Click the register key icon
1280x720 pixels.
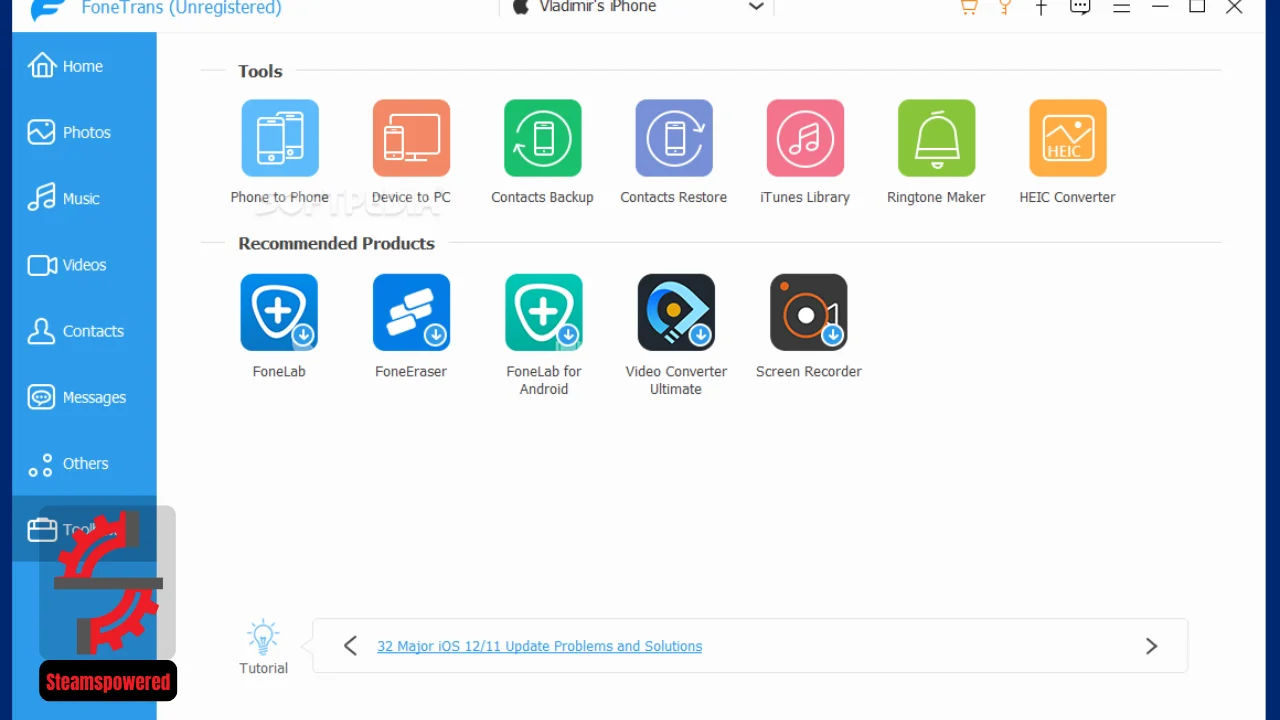click(1005, 6)
